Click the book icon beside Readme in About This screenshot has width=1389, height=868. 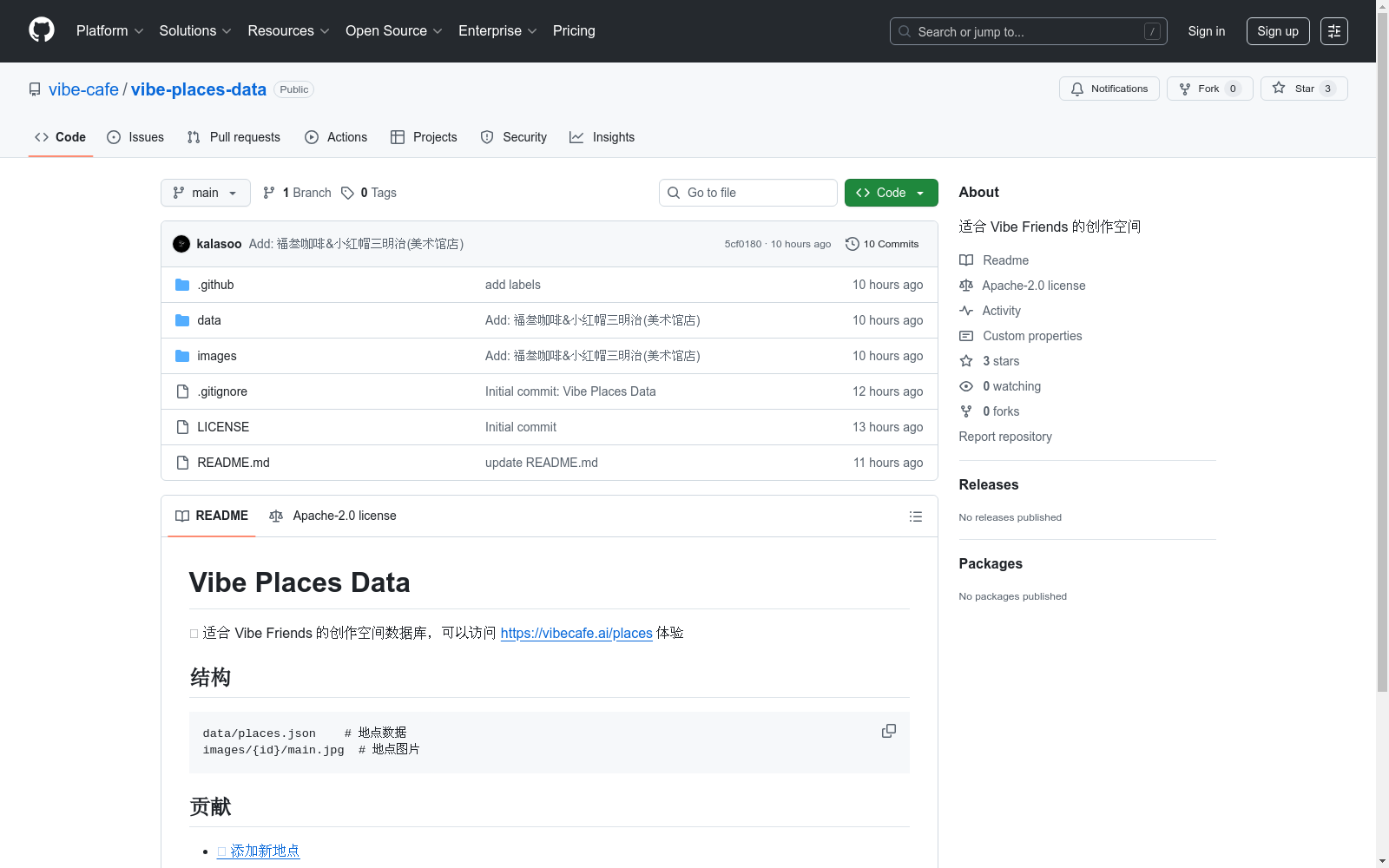966,260
